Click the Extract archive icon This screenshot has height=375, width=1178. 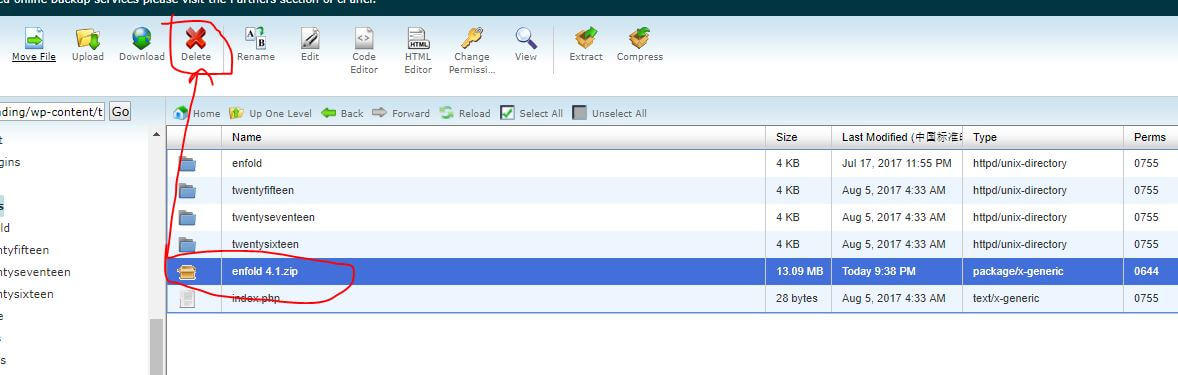tap(586, 38)
